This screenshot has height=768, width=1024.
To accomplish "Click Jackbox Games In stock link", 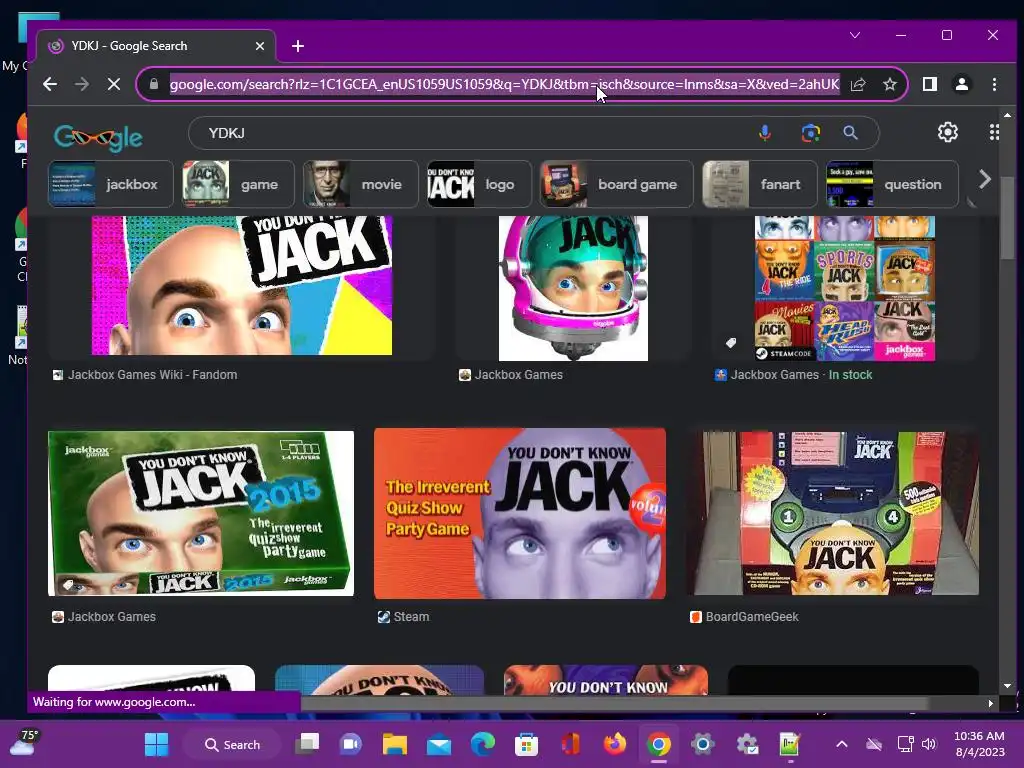I will (794, 375).
